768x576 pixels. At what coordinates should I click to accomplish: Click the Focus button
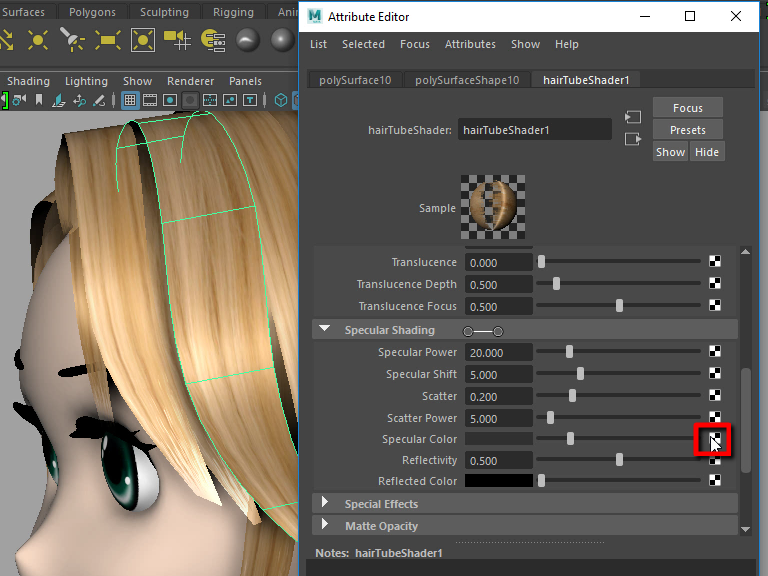tap(688, 108)
